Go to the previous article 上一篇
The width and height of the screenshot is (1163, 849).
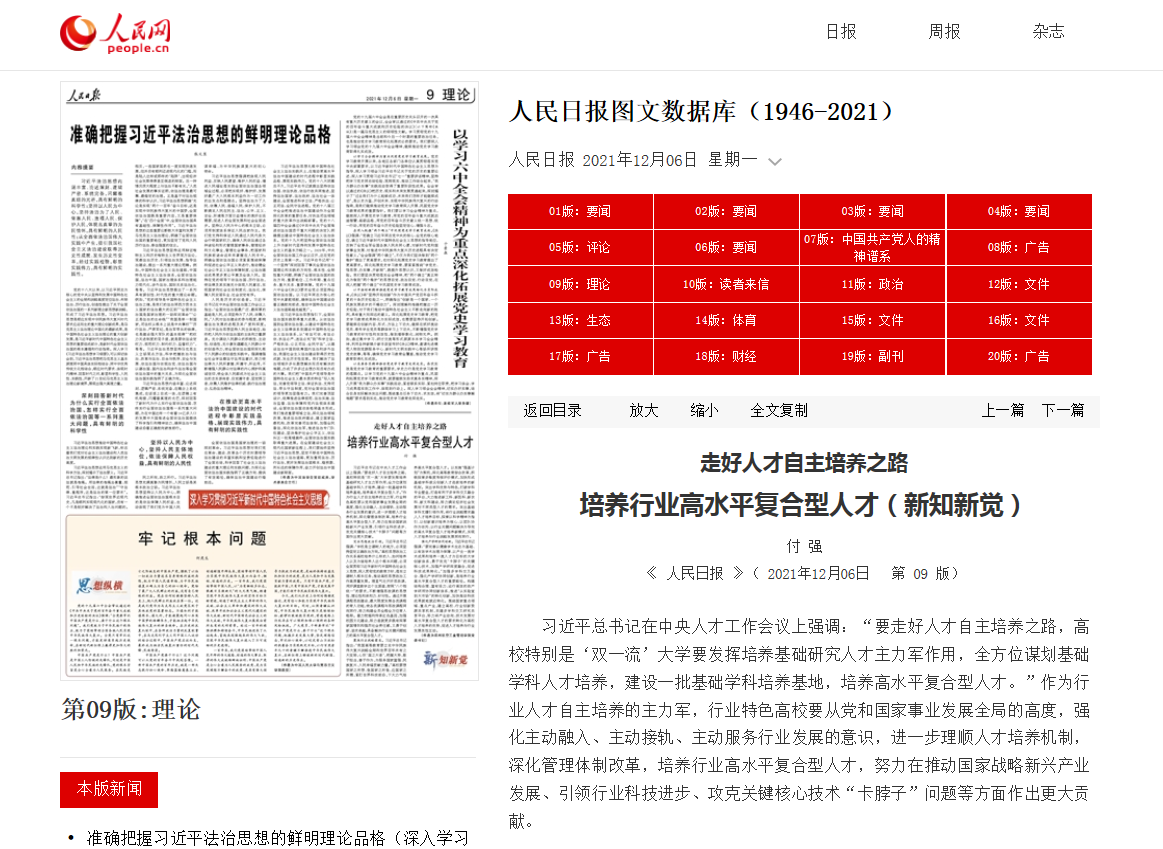tap(1002, 410)
